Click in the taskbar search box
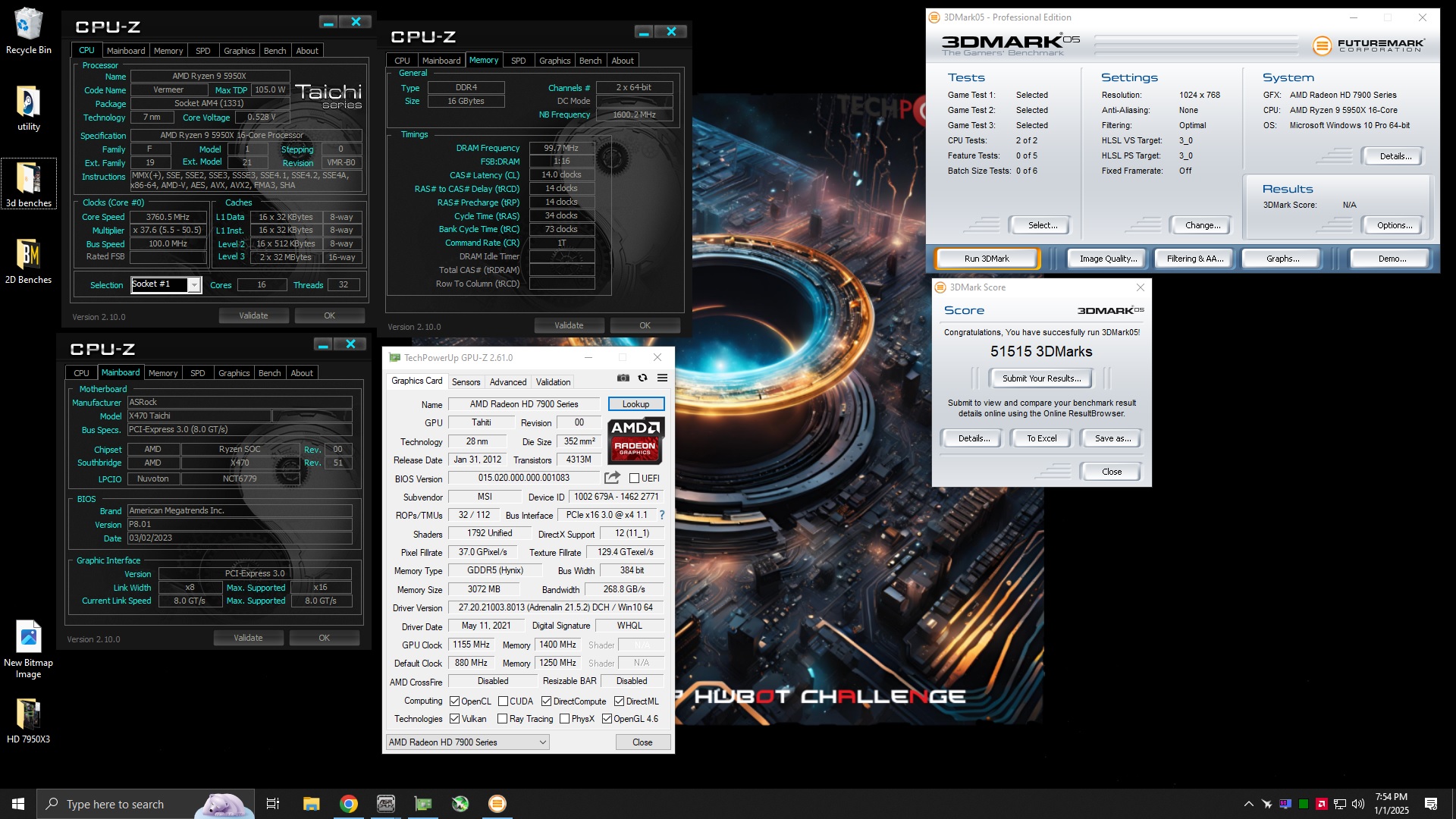 [146, 804]
